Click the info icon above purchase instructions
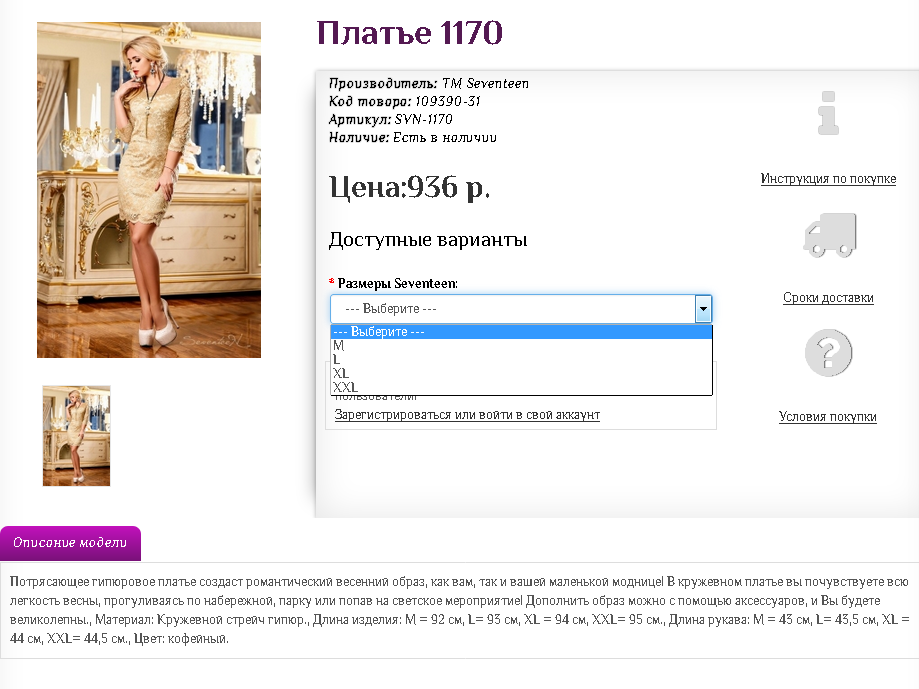Viewport: 919px width, 689px height. click(828, 113)
